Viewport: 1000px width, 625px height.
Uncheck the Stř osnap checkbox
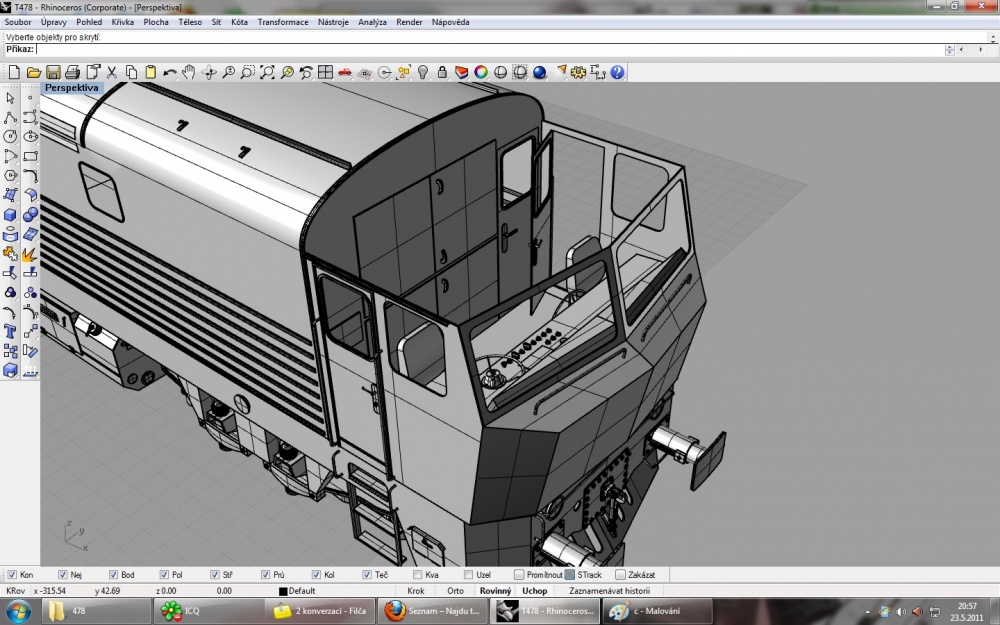[x=215, y=575]
